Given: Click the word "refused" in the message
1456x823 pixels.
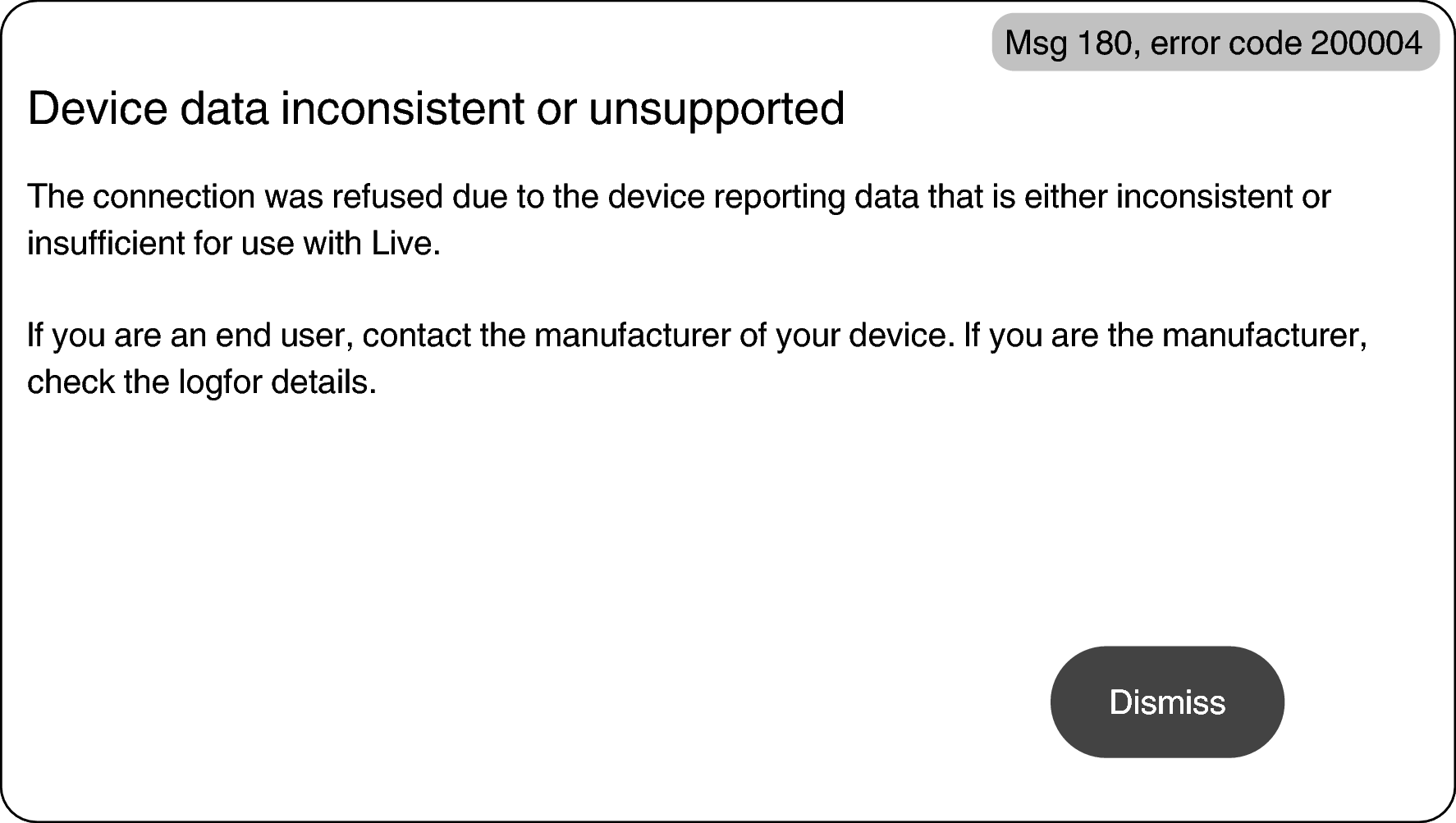Looking at the screenshot, I should pyautogui.click(x=388, y=197).
